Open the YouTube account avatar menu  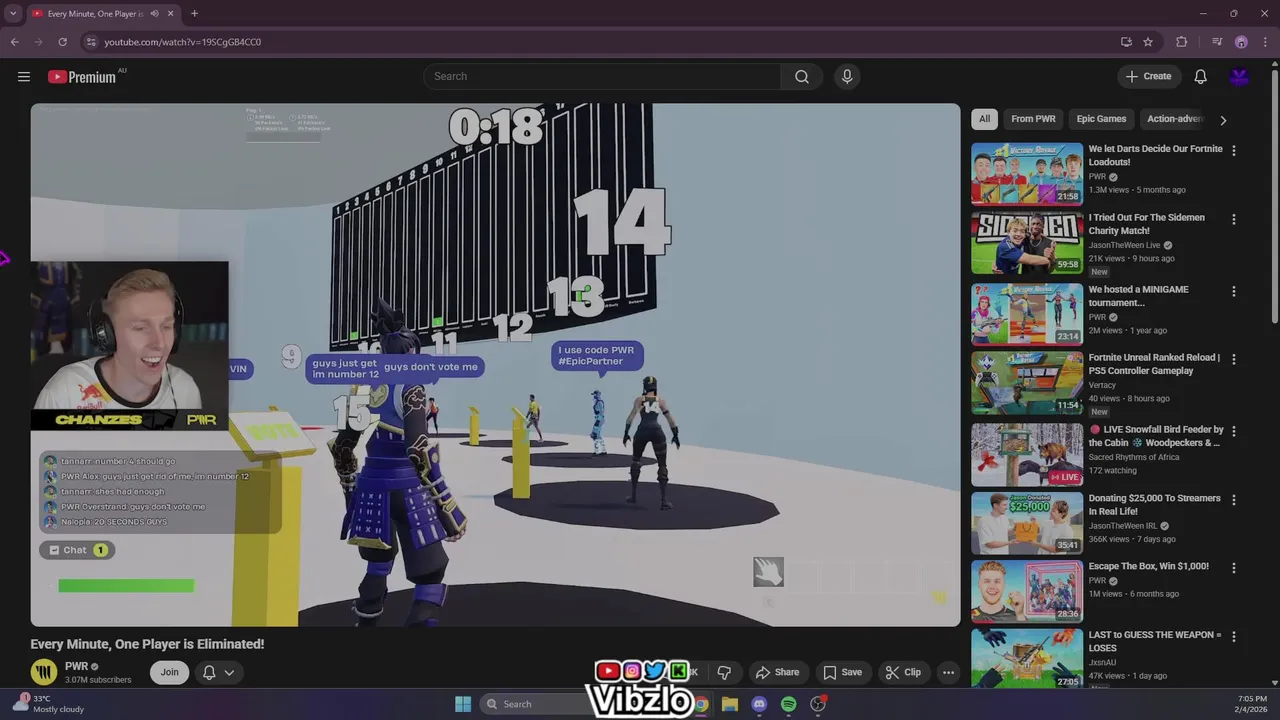pos(1239,77)
